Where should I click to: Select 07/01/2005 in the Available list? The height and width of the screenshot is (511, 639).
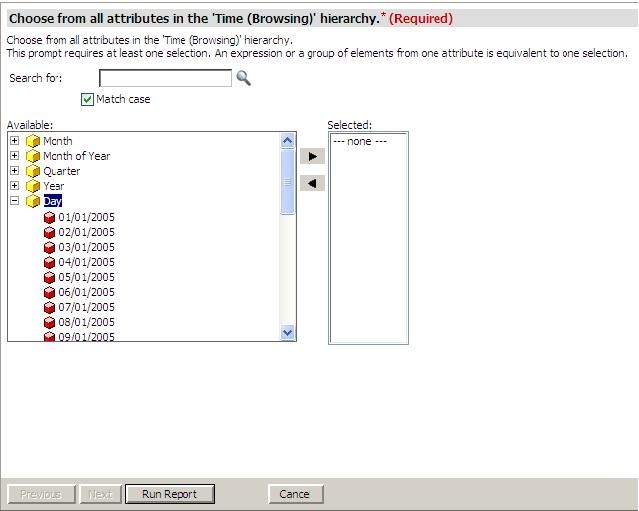click(86, 307)
